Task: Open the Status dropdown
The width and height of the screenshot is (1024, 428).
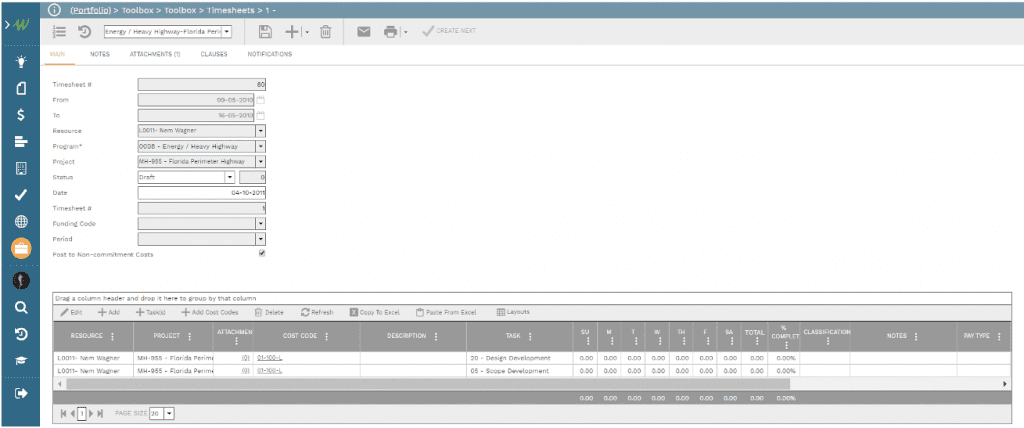Action: (229, 177)
